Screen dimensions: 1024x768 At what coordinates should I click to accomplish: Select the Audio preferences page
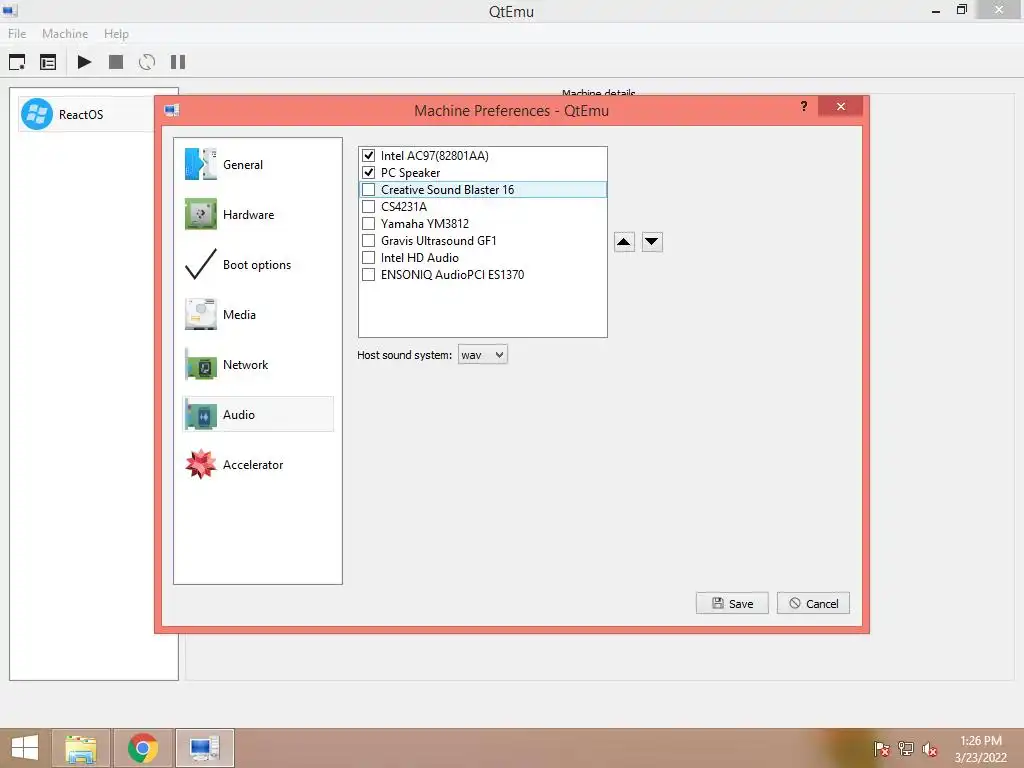[x=259, y=415]
